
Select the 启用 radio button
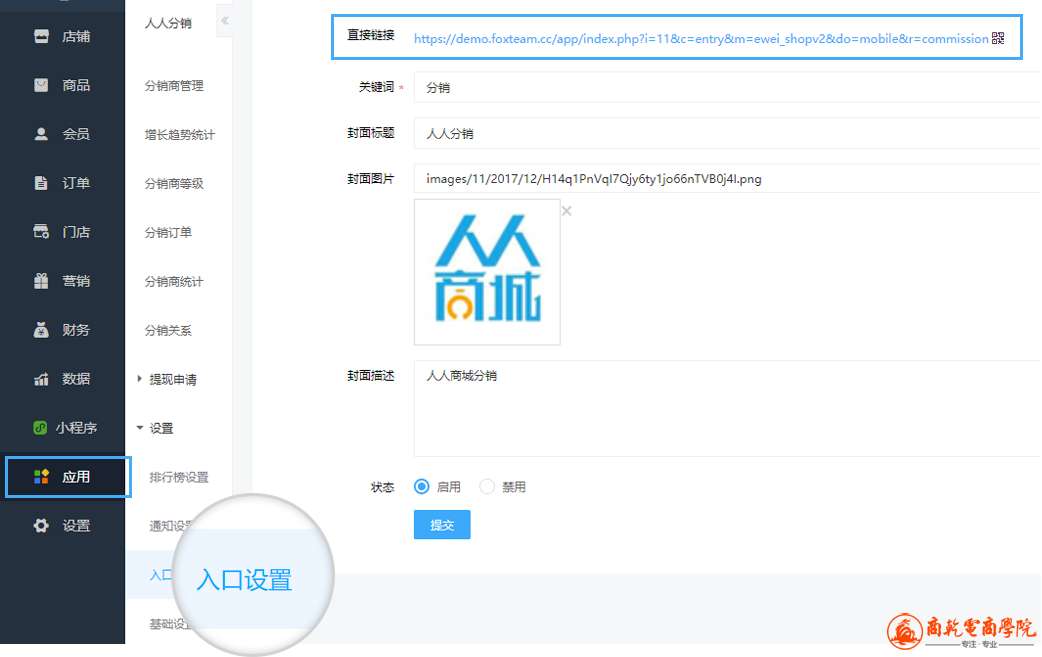[x=422, y=487]
